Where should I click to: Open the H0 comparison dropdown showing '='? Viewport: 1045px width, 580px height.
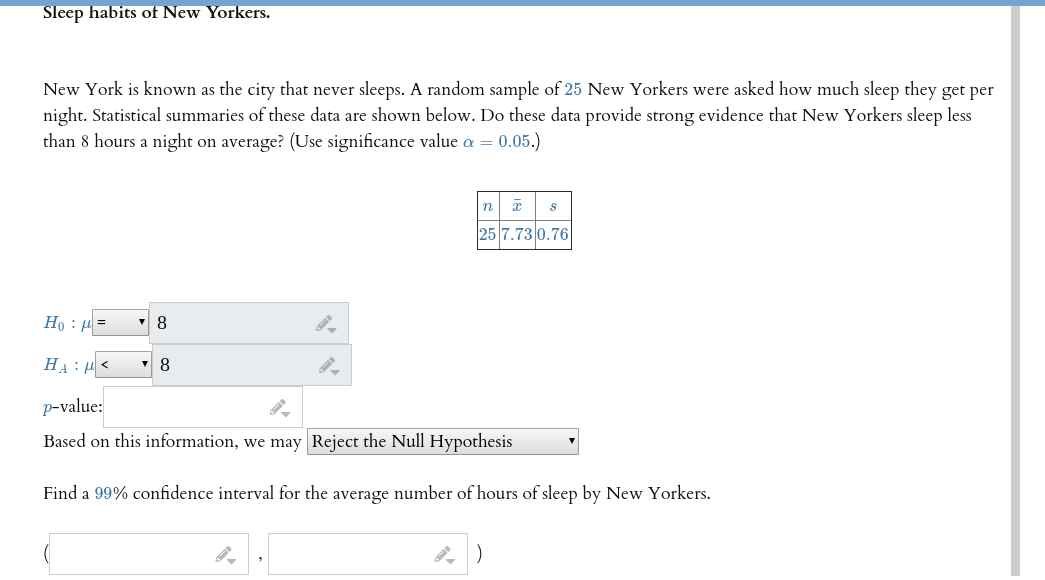pos(119,322)
